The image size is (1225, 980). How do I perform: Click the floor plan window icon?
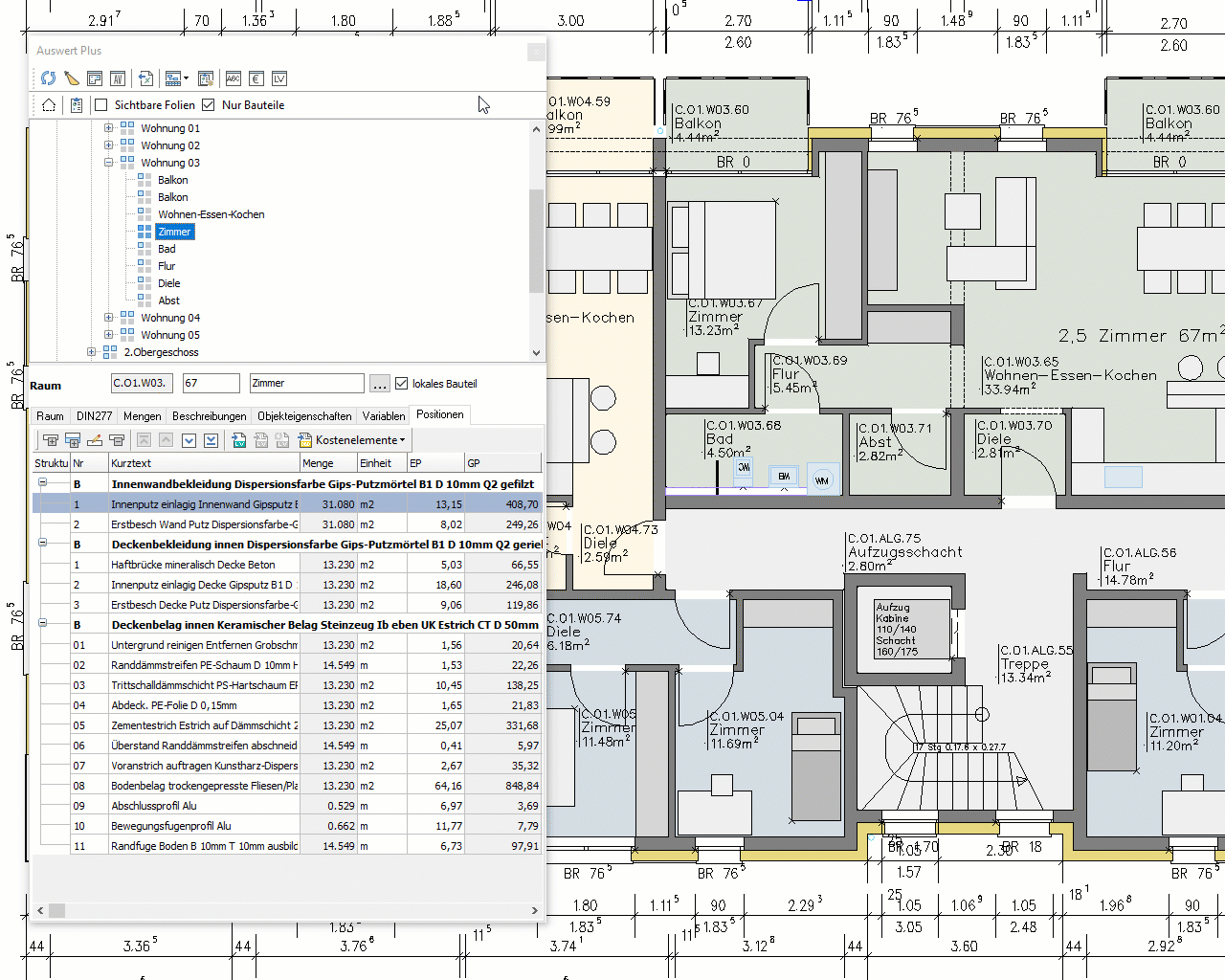point(95,78)
